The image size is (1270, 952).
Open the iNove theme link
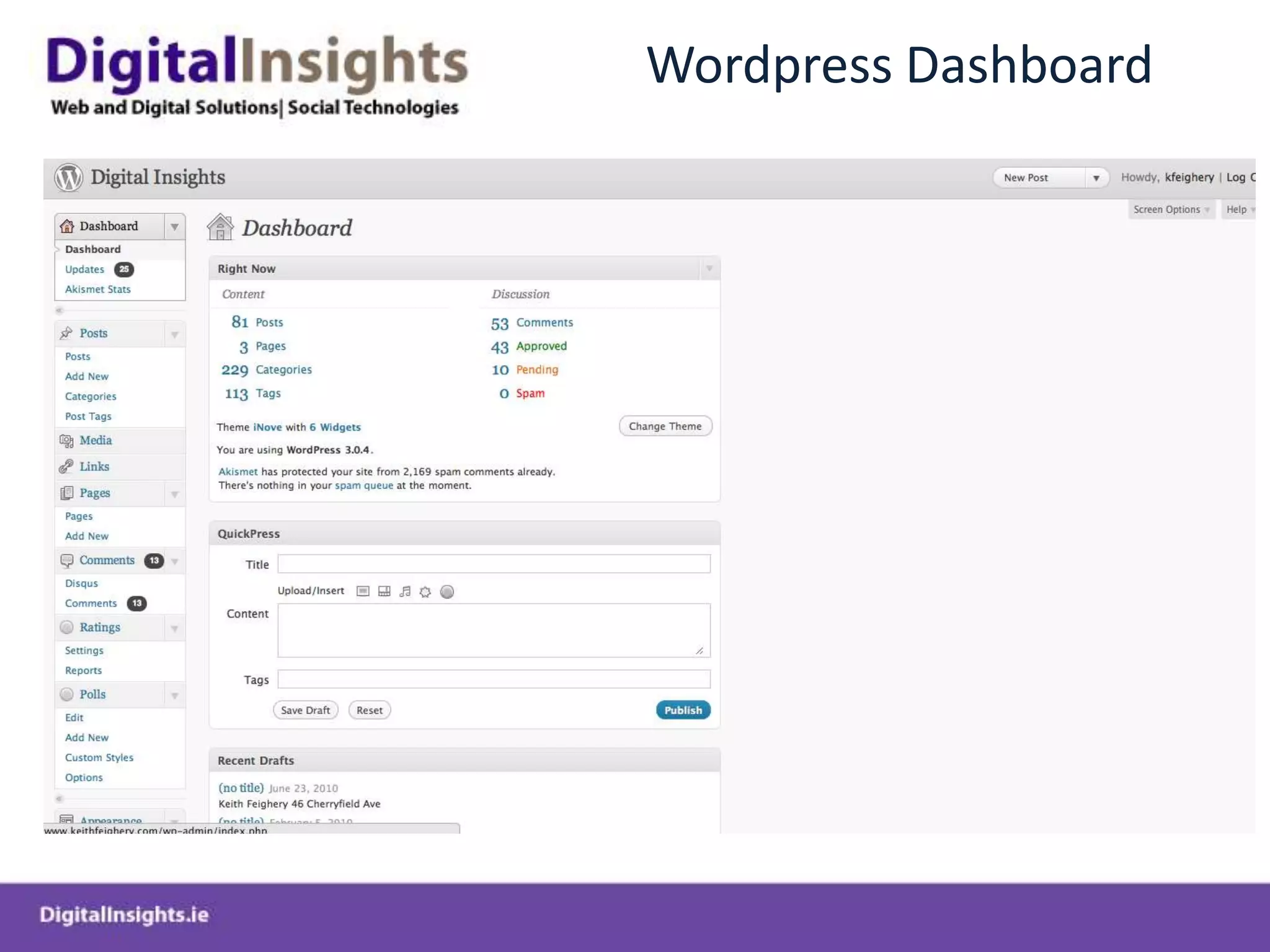[267, 427]
